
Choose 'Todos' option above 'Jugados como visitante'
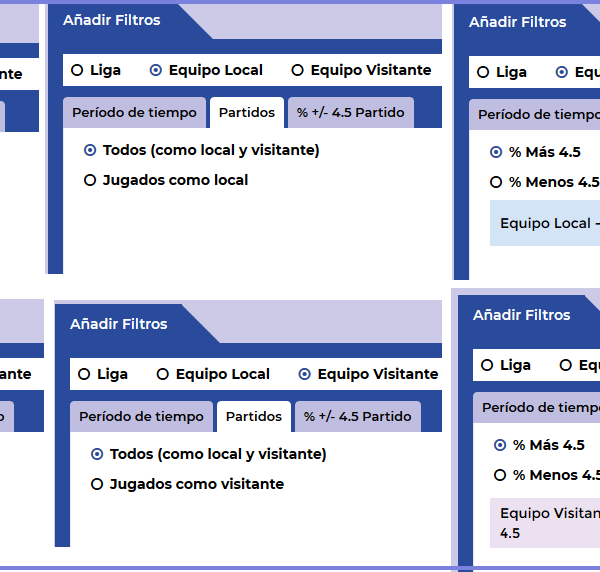[x=97, y=455]
